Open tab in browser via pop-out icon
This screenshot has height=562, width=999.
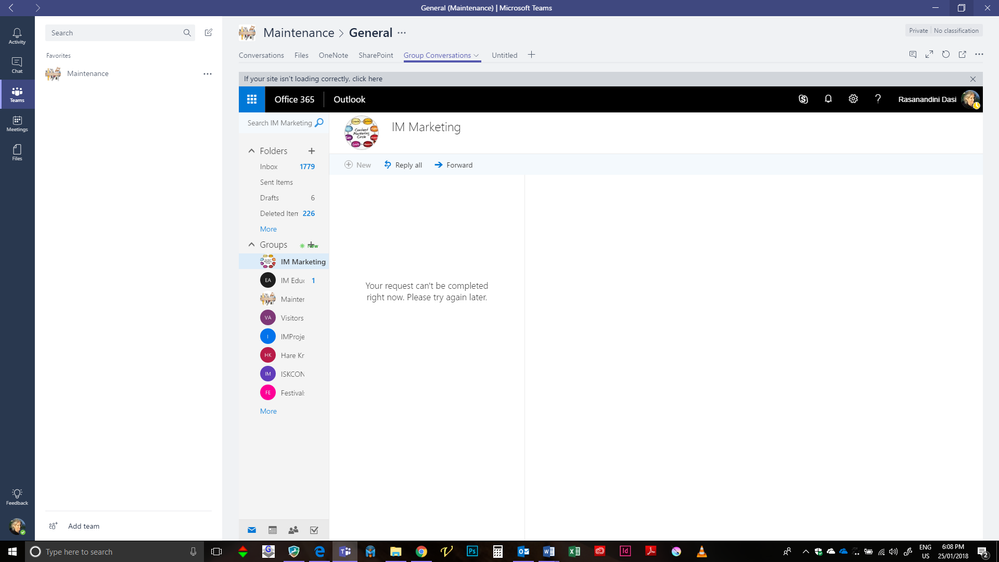point(962,55)
